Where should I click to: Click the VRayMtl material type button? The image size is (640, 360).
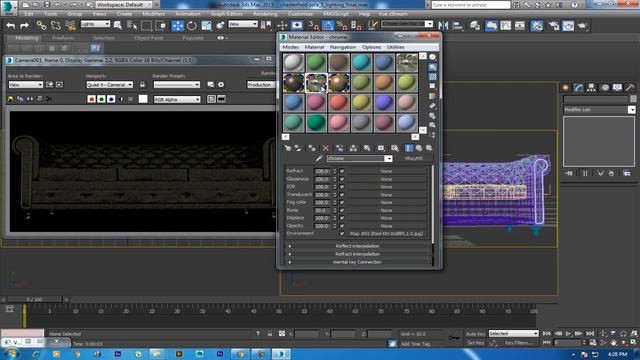[414, 158]
